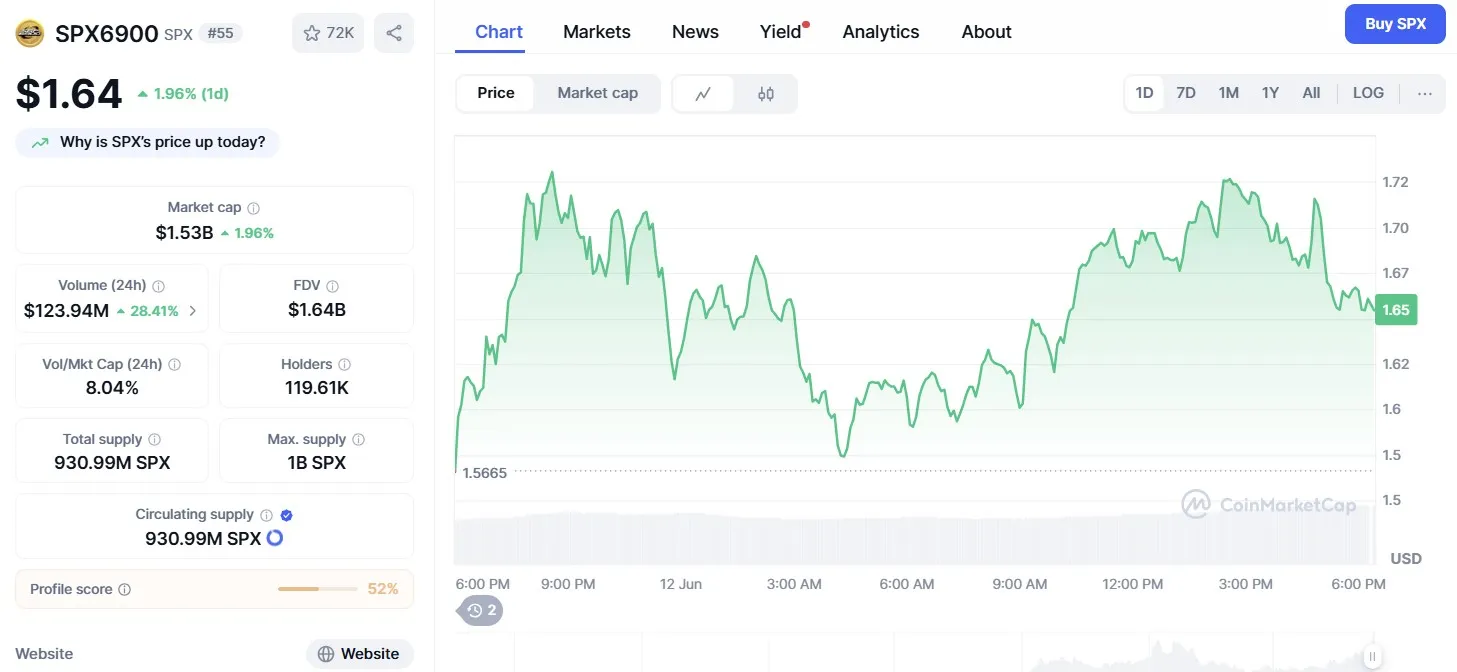Select the line chart icon
1457x672 pixels.
point(703,93)
